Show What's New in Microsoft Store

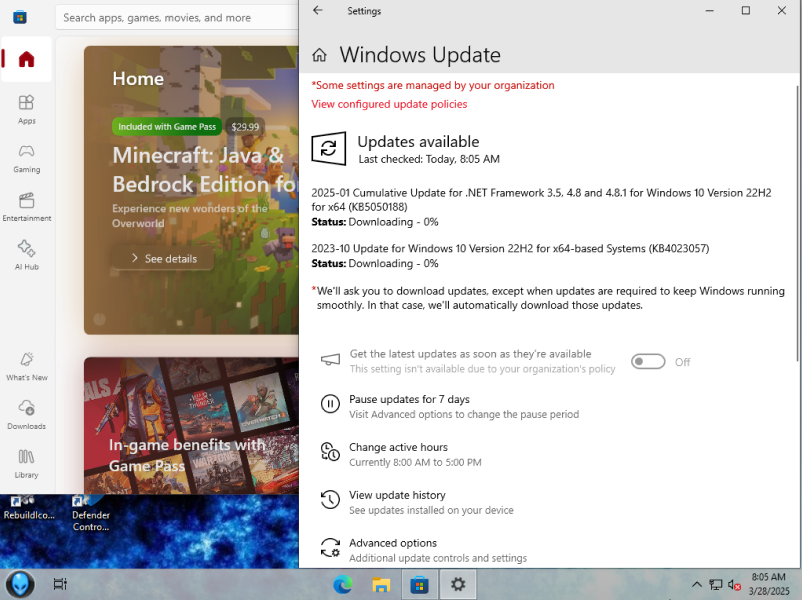point(27,366)
